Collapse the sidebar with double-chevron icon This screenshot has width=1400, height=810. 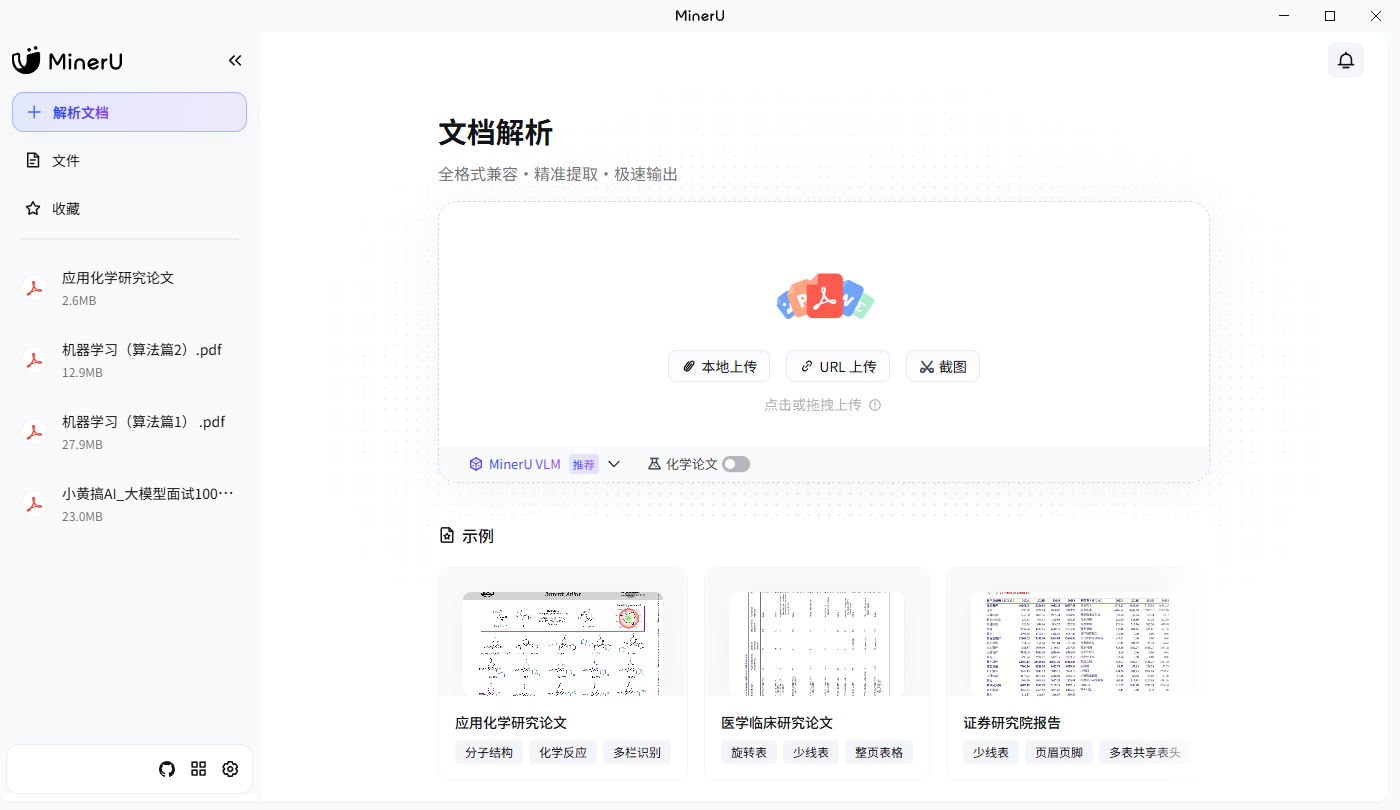pos(235,60)
